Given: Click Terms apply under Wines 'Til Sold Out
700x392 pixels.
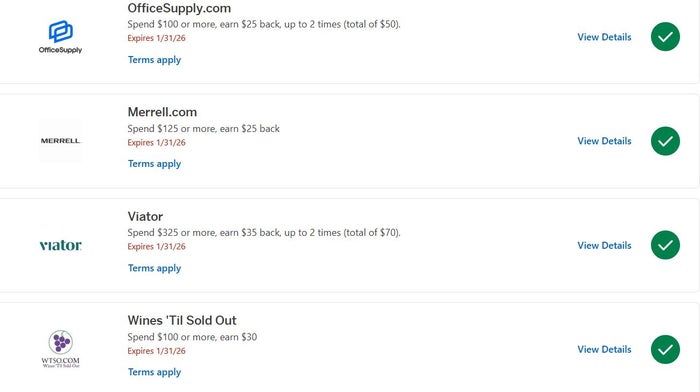Looking at the screenshot, I should tap(154, 372).
